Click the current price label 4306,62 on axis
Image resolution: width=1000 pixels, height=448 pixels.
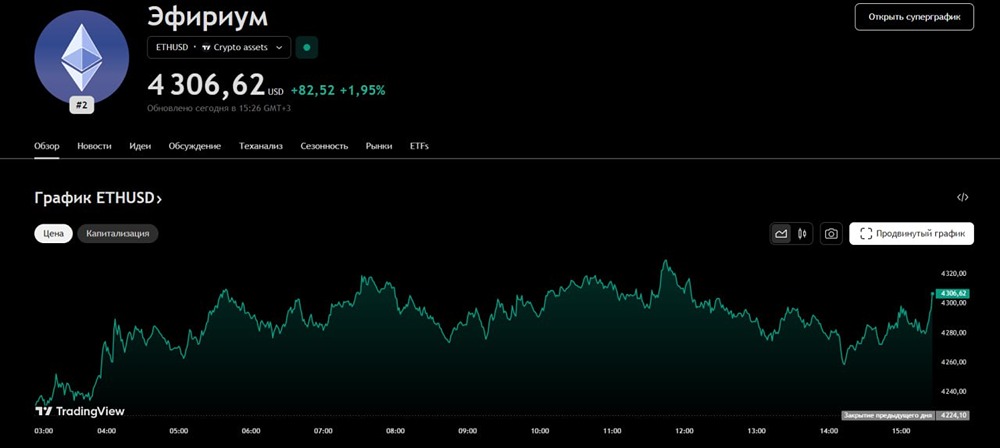955,293
